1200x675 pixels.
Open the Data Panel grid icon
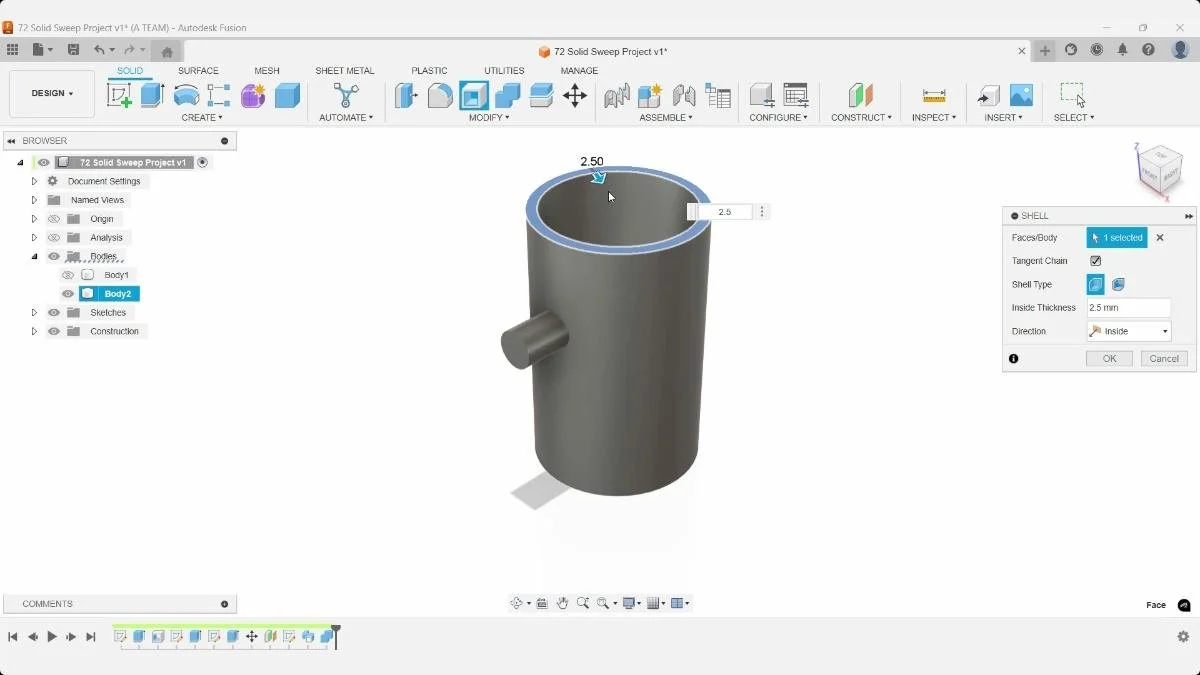(x=12, y=50)
